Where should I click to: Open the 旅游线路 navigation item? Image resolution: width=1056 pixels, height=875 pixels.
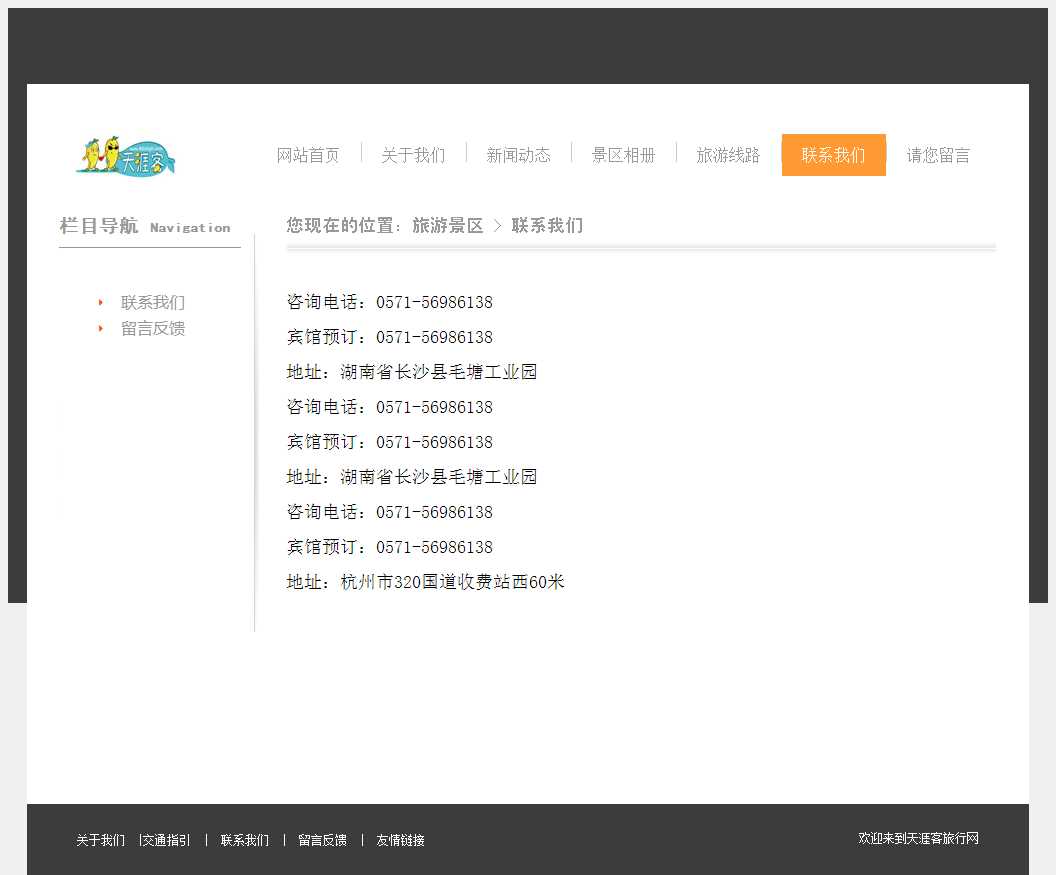click(728, 155)
